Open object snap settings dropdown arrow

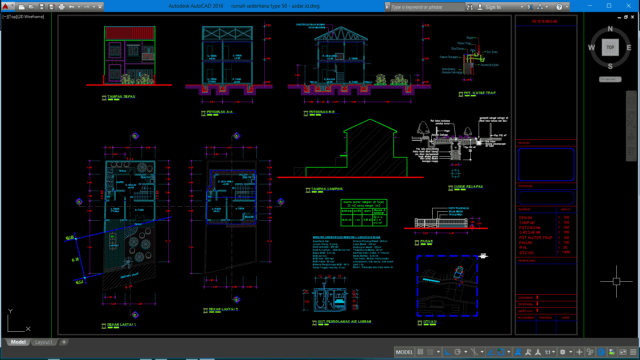(x=509, y=352)
